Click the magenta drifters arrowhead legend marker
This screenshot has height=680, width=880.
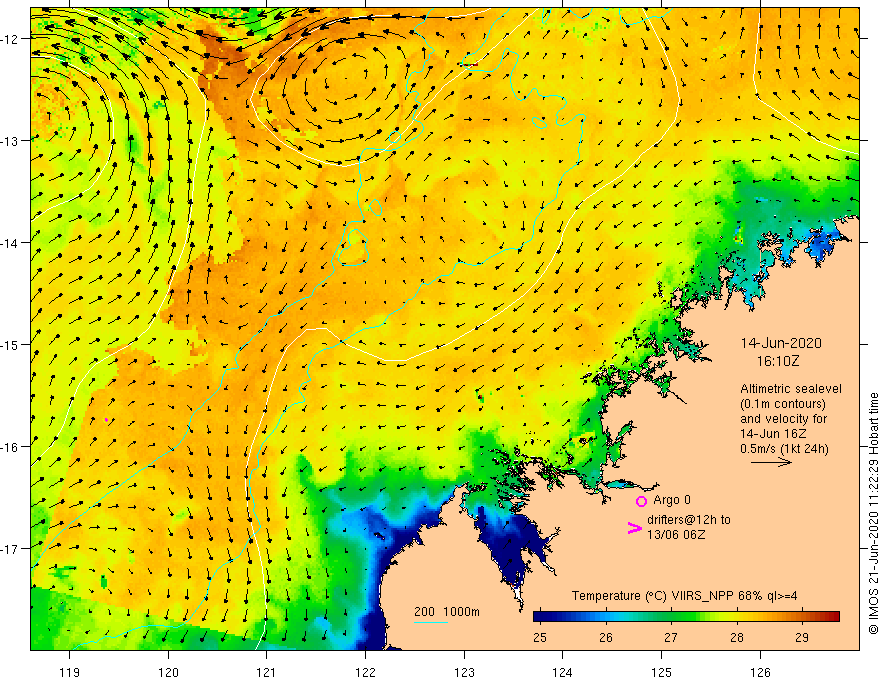tap(634, 528)
